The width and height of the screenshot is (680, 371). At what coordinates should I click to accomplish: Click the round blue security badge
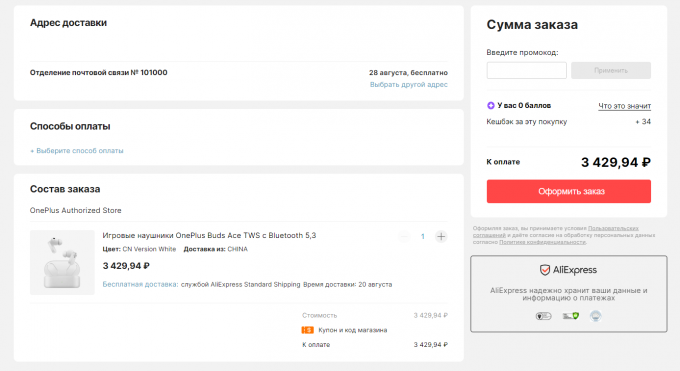tap(596, 316)
